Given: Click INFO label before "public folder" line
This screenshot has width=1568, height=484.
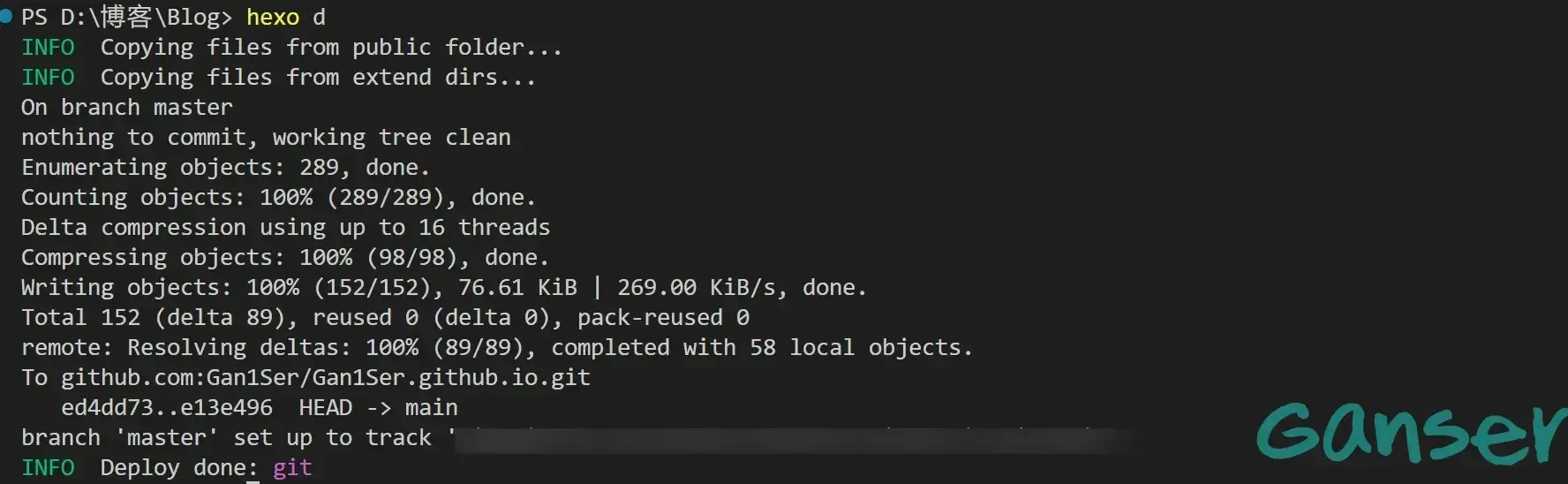Looking at the screenshot, I should (48, 48).
